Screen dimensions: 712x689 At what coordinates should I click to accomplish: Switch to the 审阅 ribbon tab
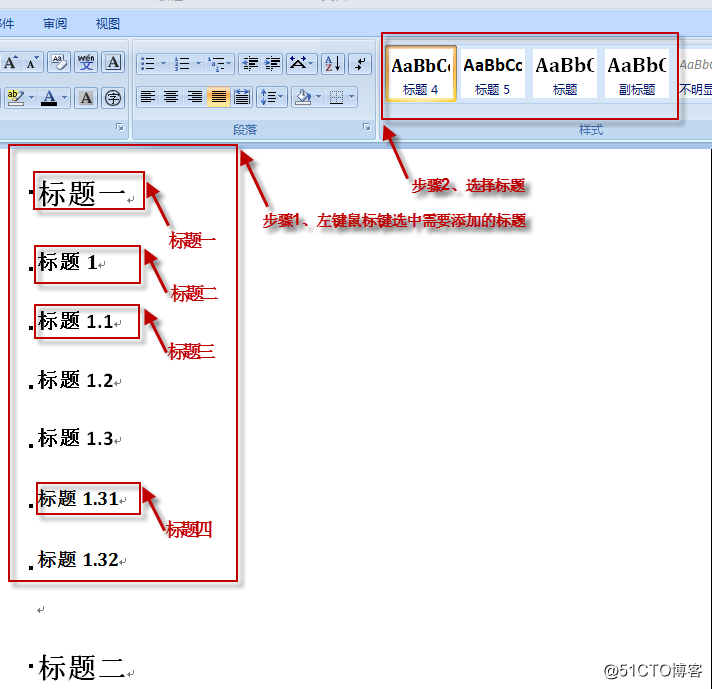tap(55, 23)
